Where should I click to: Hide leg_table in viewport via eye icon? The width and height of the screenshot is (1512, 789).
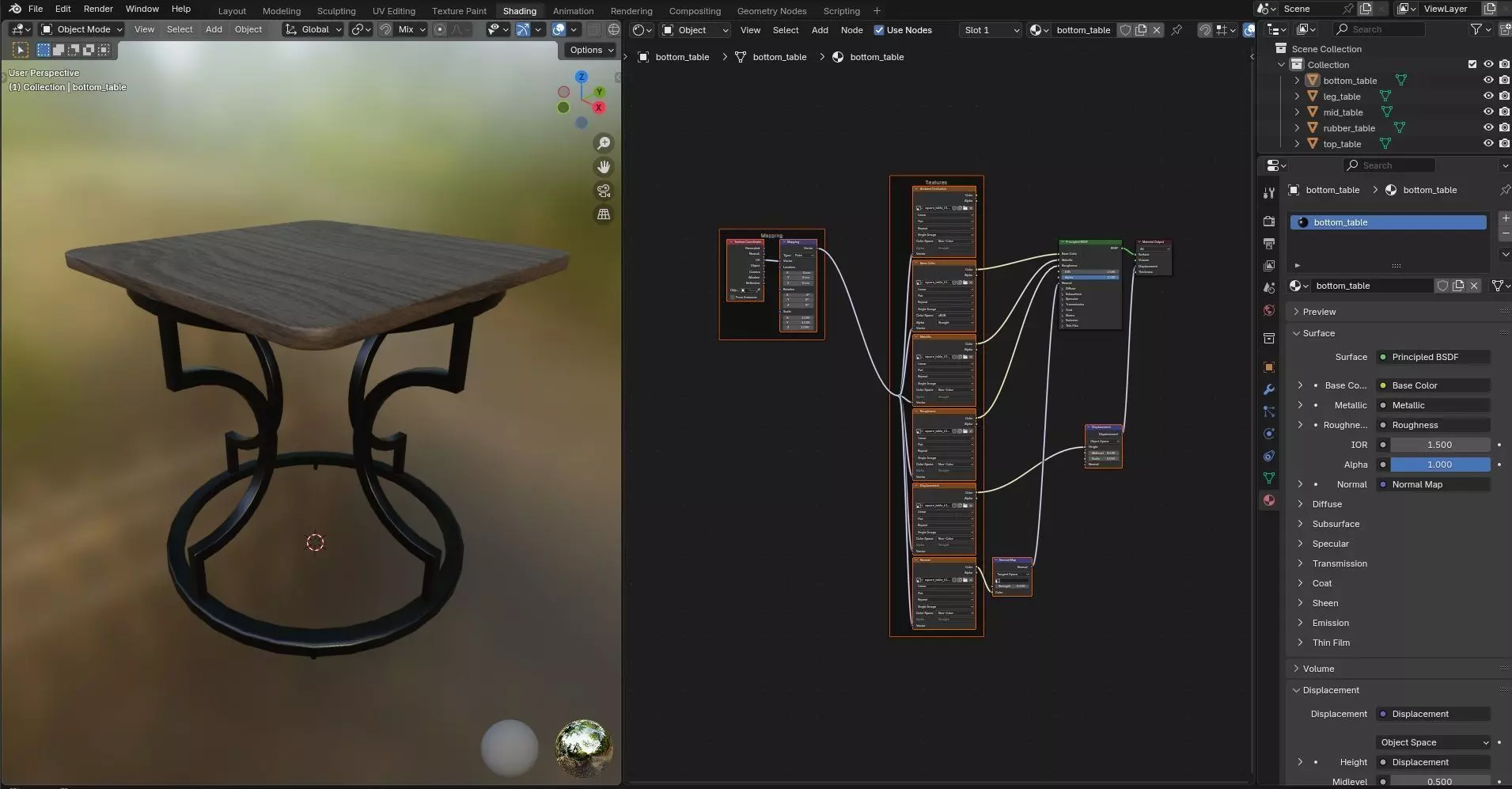1488,96
